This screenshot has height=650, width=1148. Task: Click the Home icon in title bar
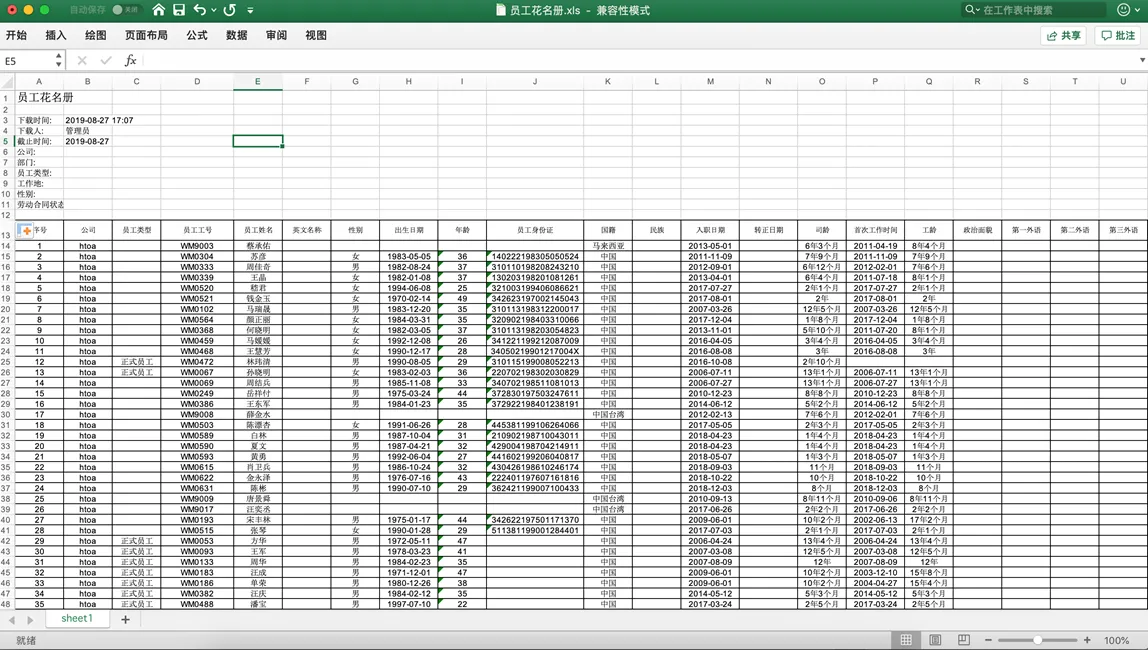(x=159, y=10)
